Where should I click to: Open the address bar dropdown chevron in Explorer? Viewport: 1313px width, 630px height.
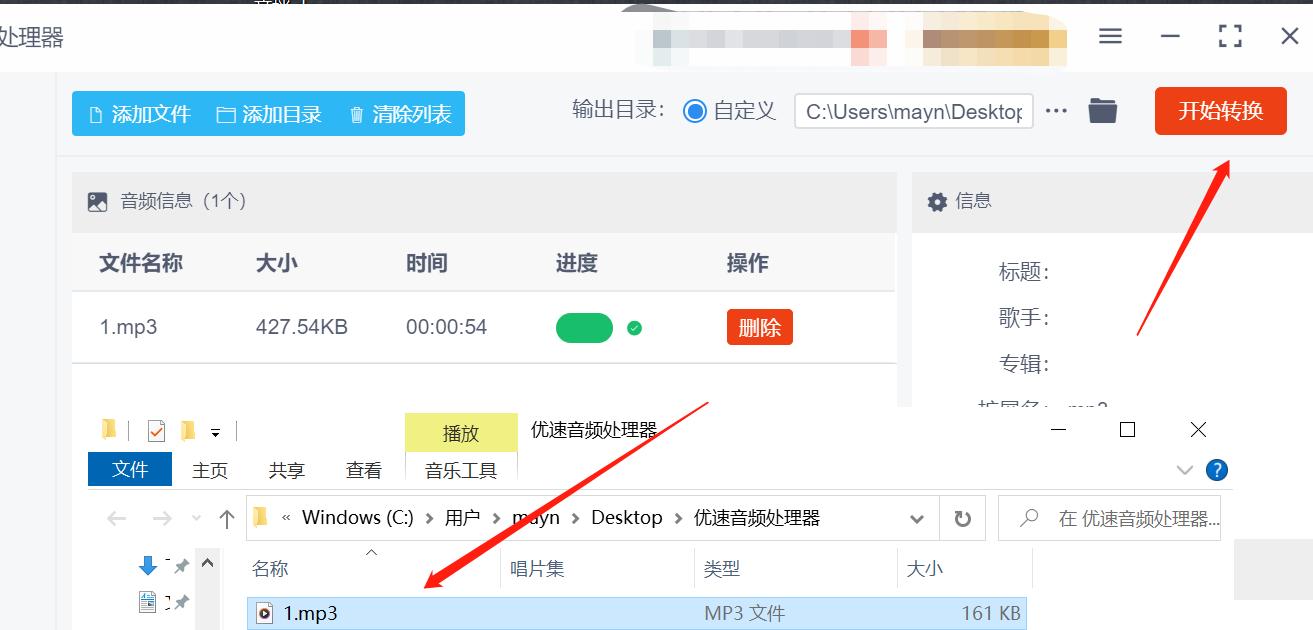pos(916,518)
